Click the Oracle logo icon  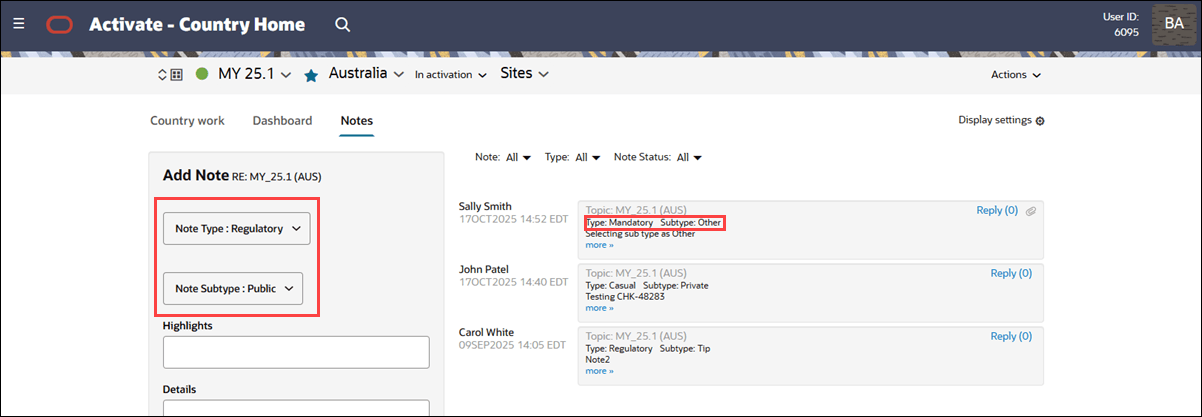tap(59, 24)
